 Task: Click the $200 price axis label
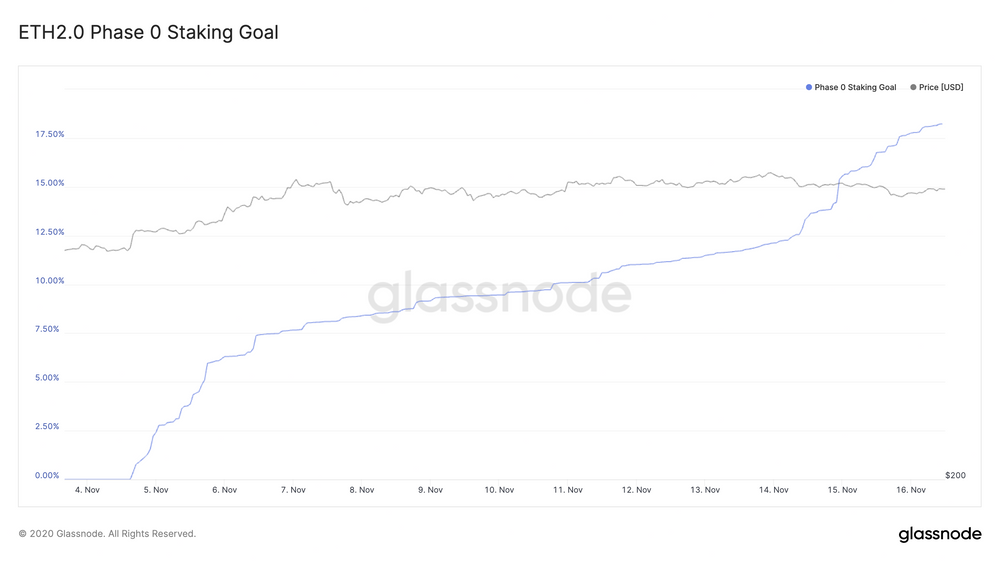(x=955, y=476)
